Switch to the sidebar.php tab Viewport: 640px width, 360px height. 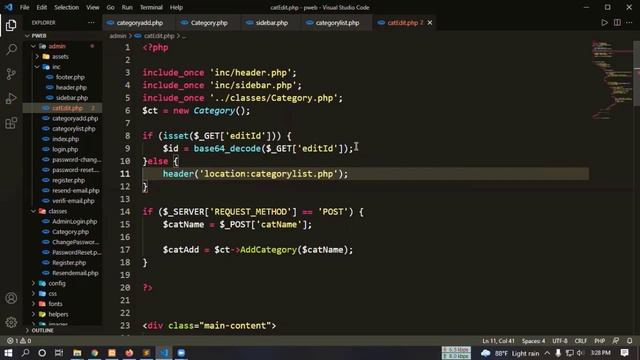click(271, 23)
